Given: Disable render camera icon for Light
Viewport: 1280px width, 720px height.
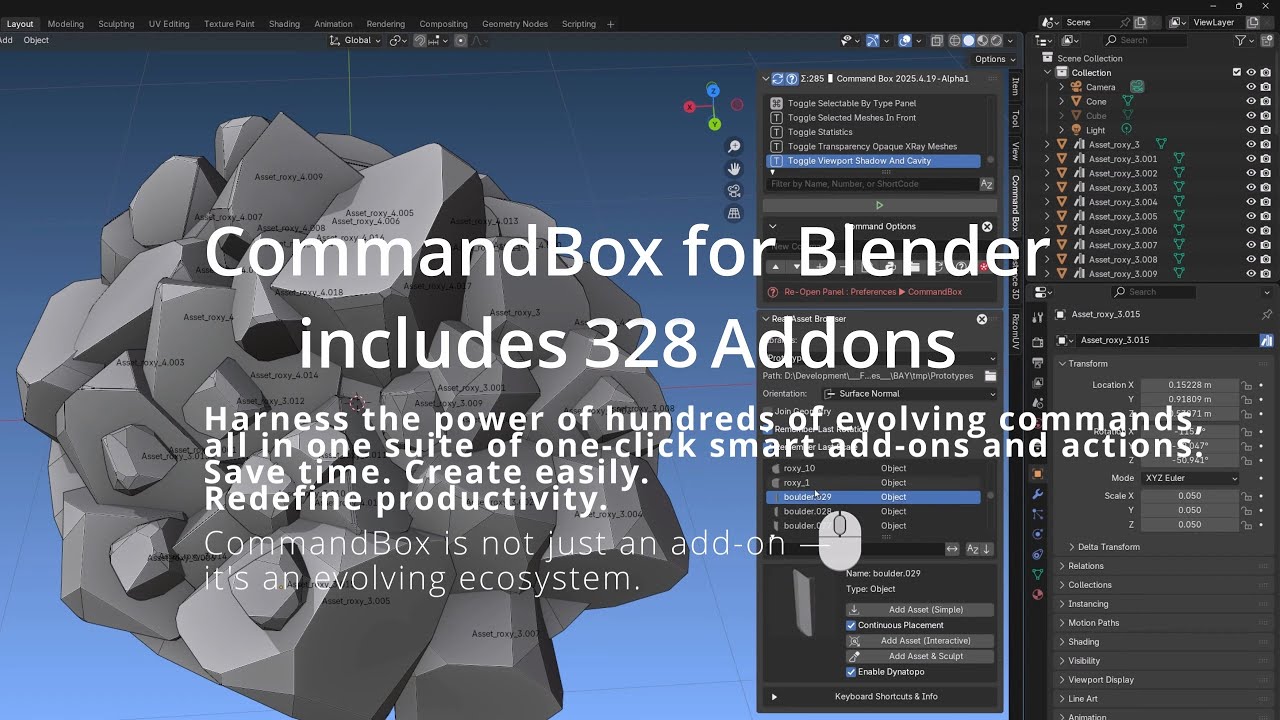Looking at the screenshot, I should pos(1266,130).
